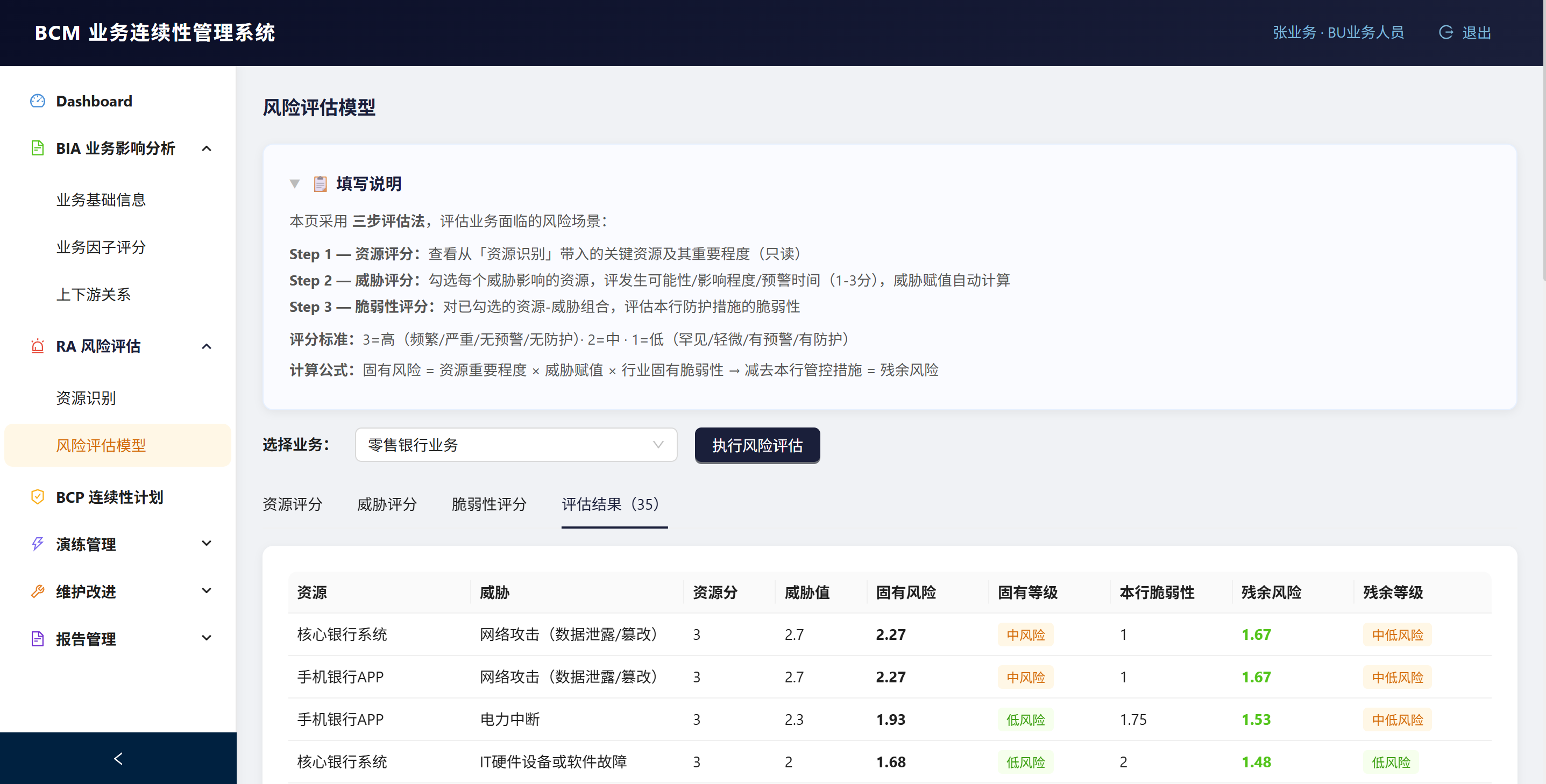This screenshot has width=1546, height=784.
Task: Click the 张业务 · BU业务人员 user label
Action: [x=1338, y=32]
